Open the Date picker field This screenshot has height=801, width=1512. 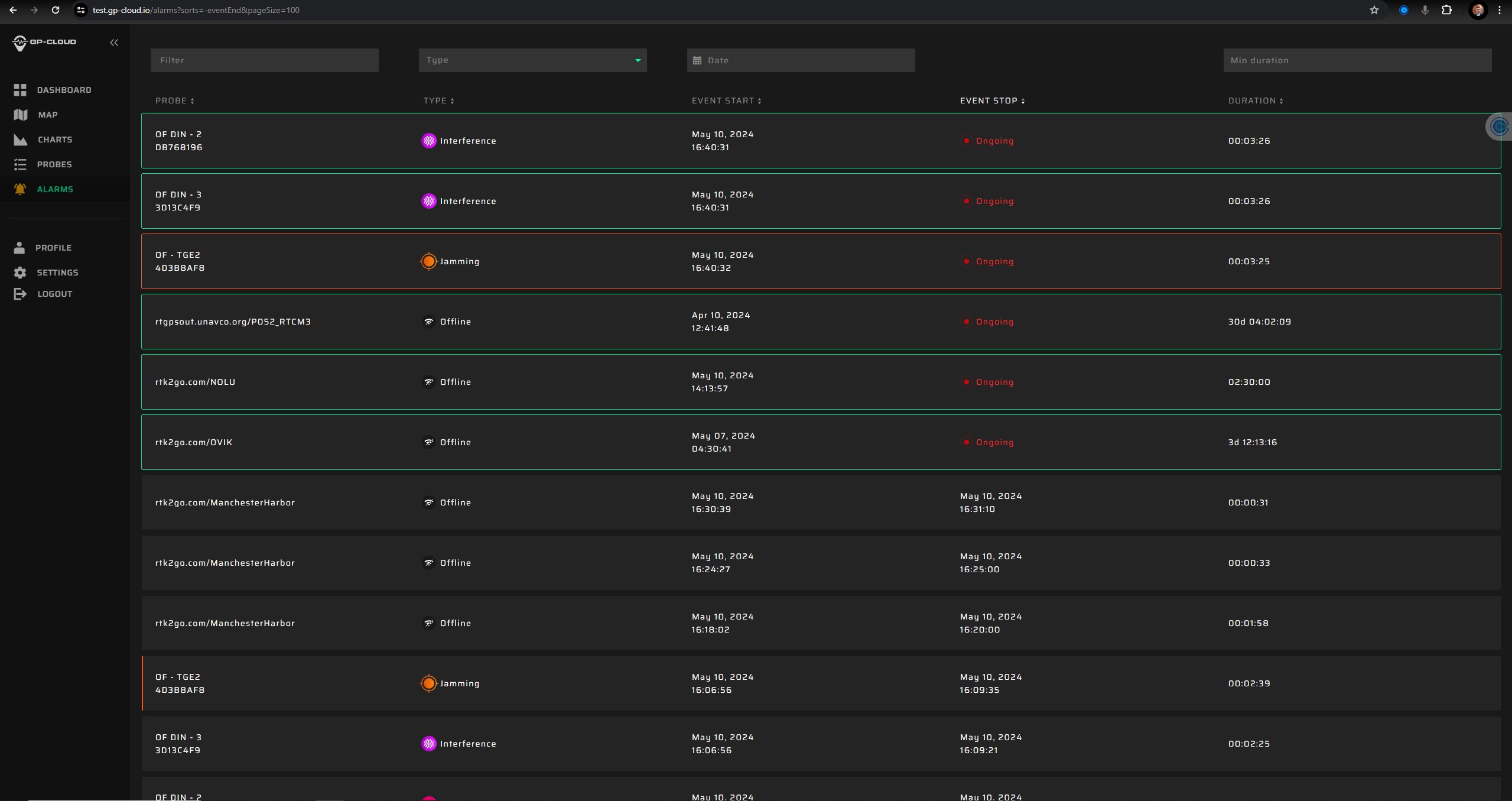pos(800,60)
